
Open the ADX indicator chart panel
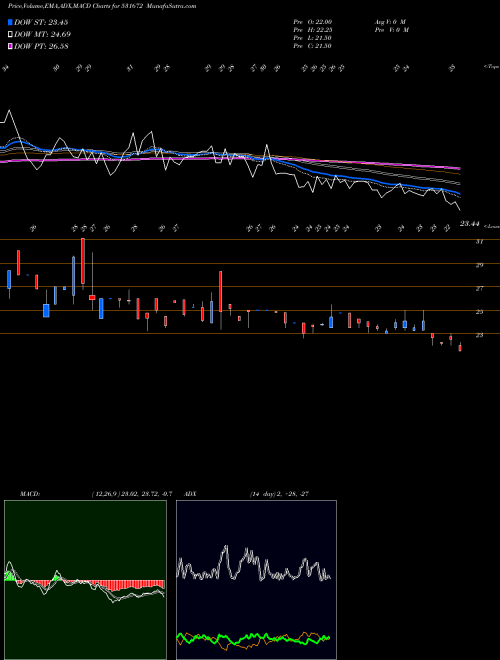pyautogui.click(x=256, y=580)
